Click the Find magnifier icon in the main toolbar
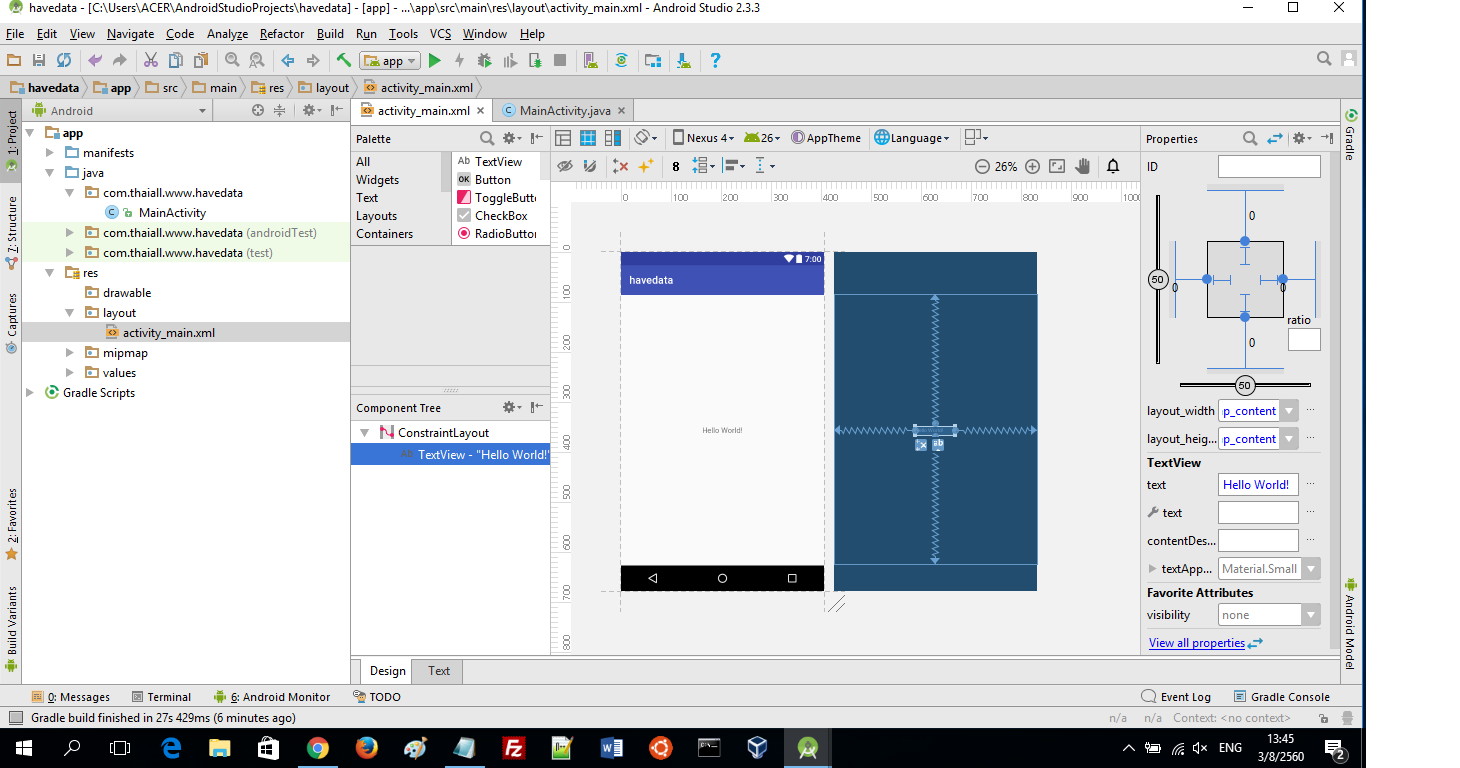The width and height of the screenshot is (1460, 768). coord(231,60)
